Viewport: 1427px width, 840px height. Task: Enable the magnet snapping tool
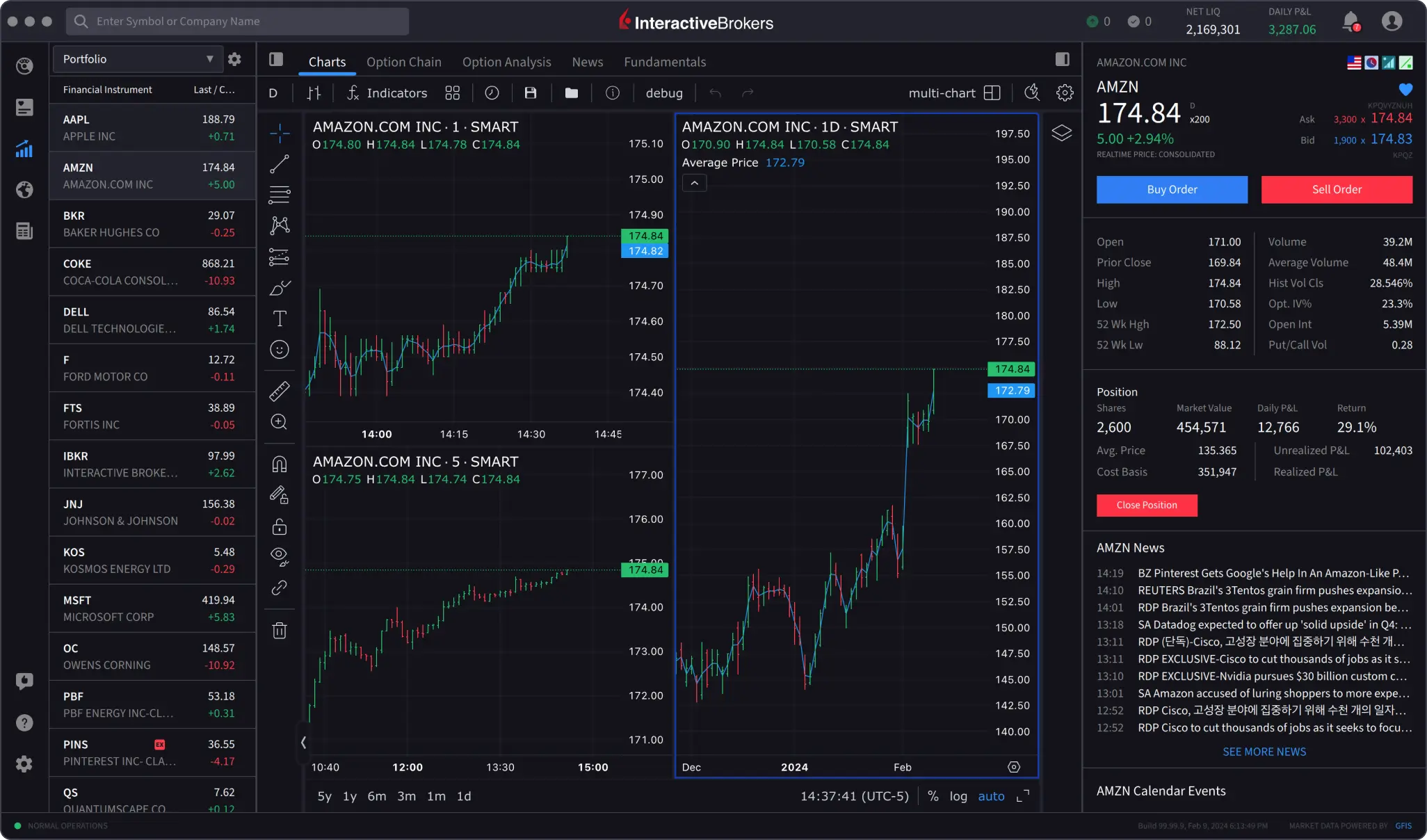pos(279,464)
